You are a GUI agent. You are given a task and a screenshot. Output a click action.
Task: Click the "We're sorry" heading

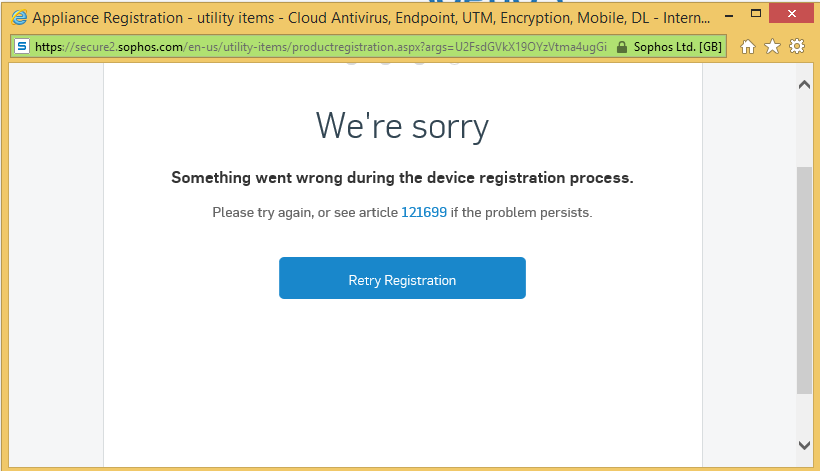click(402, 126)
